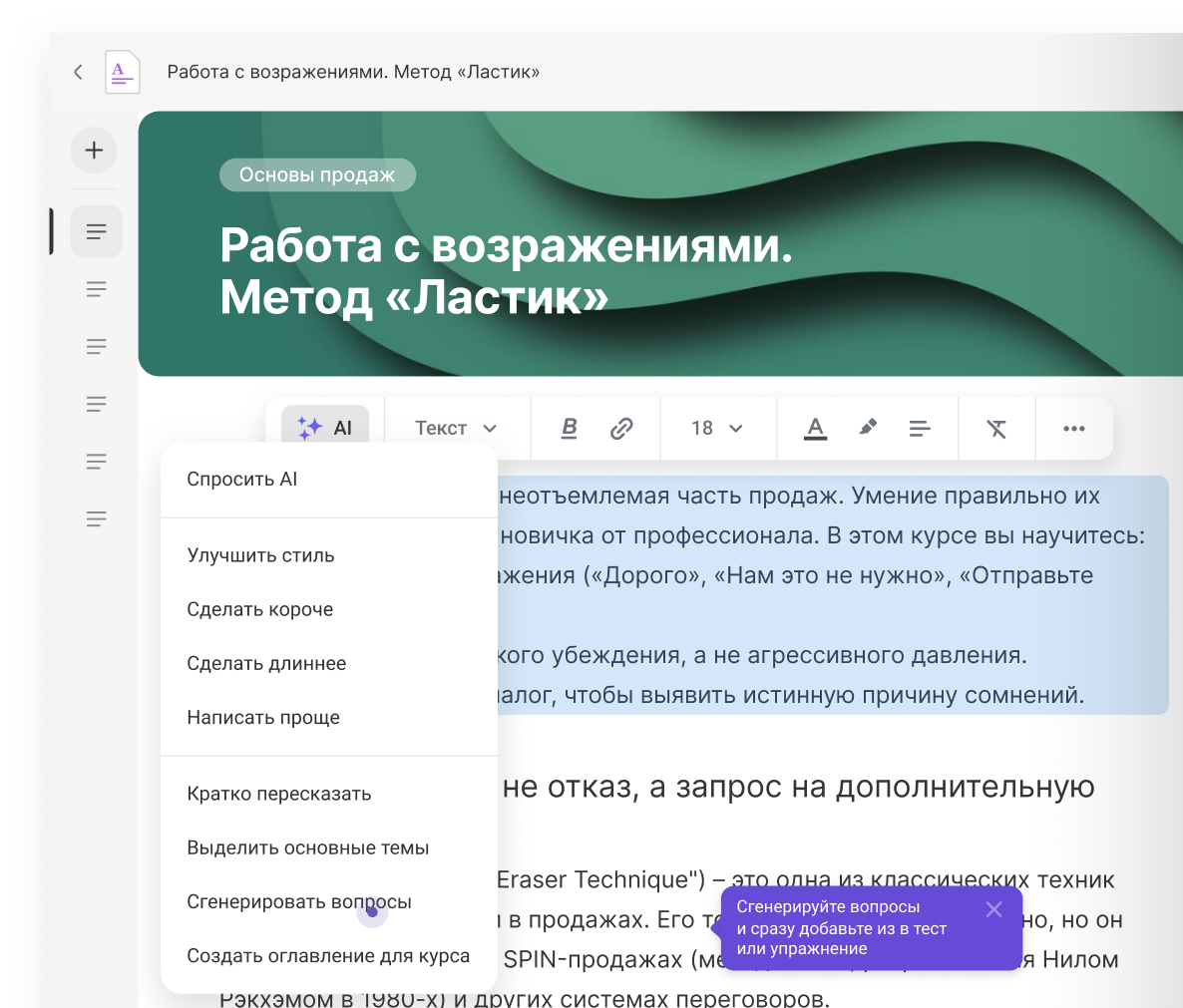1183x1008 pixels.
Task: Click into the highlighted intro paragraph
Action: tap(833, 595)
